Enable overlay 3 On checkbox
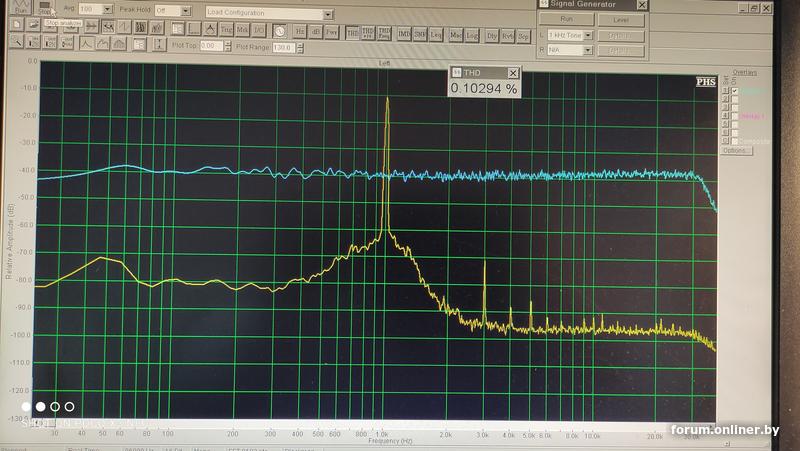Screen dimensions: 800x451 (735, 108)
